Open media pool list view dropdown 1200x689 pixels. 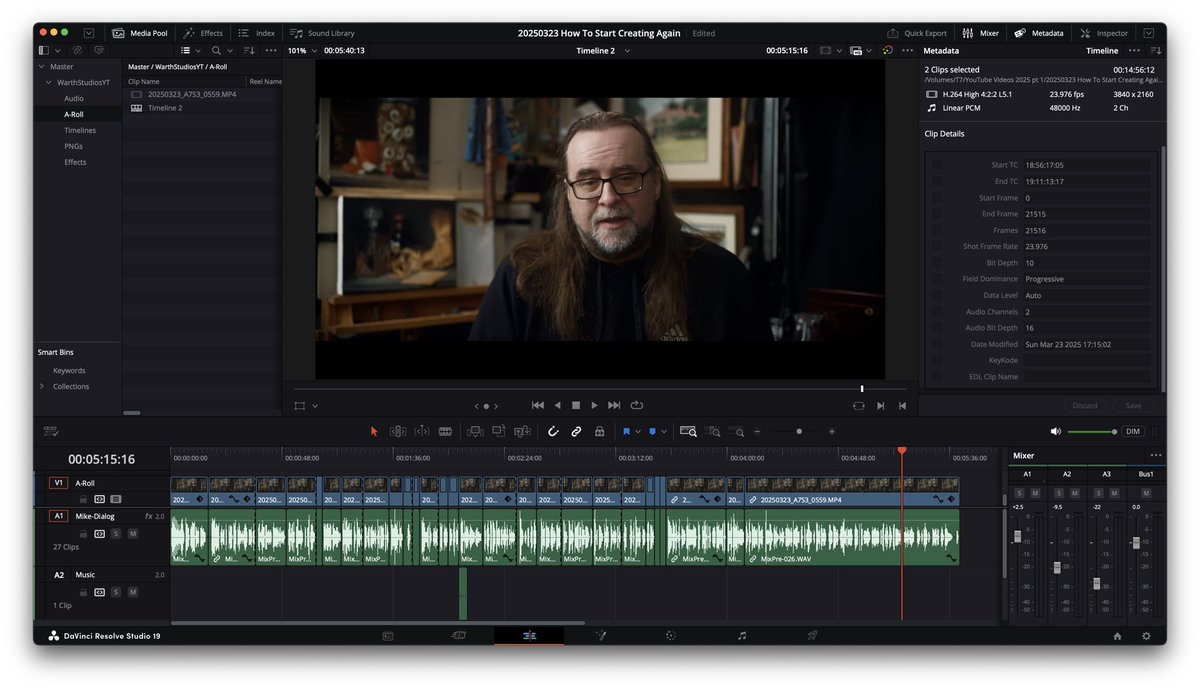[190, 50]
